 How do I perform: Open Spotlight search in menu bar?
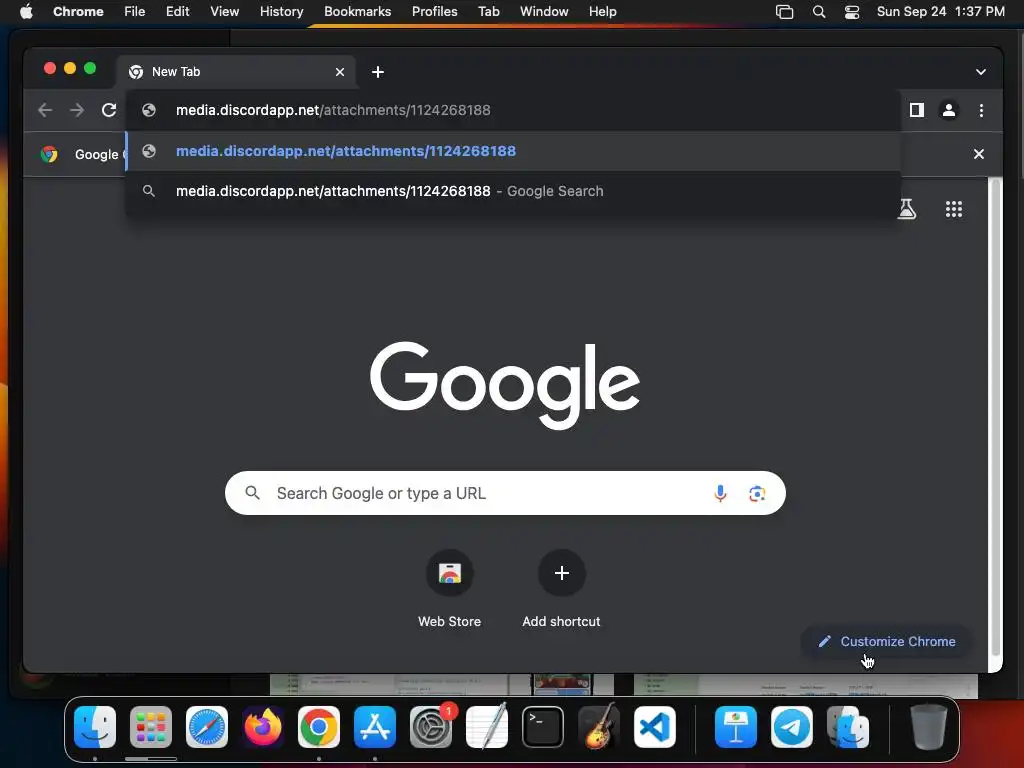click(x=819, y=12)
